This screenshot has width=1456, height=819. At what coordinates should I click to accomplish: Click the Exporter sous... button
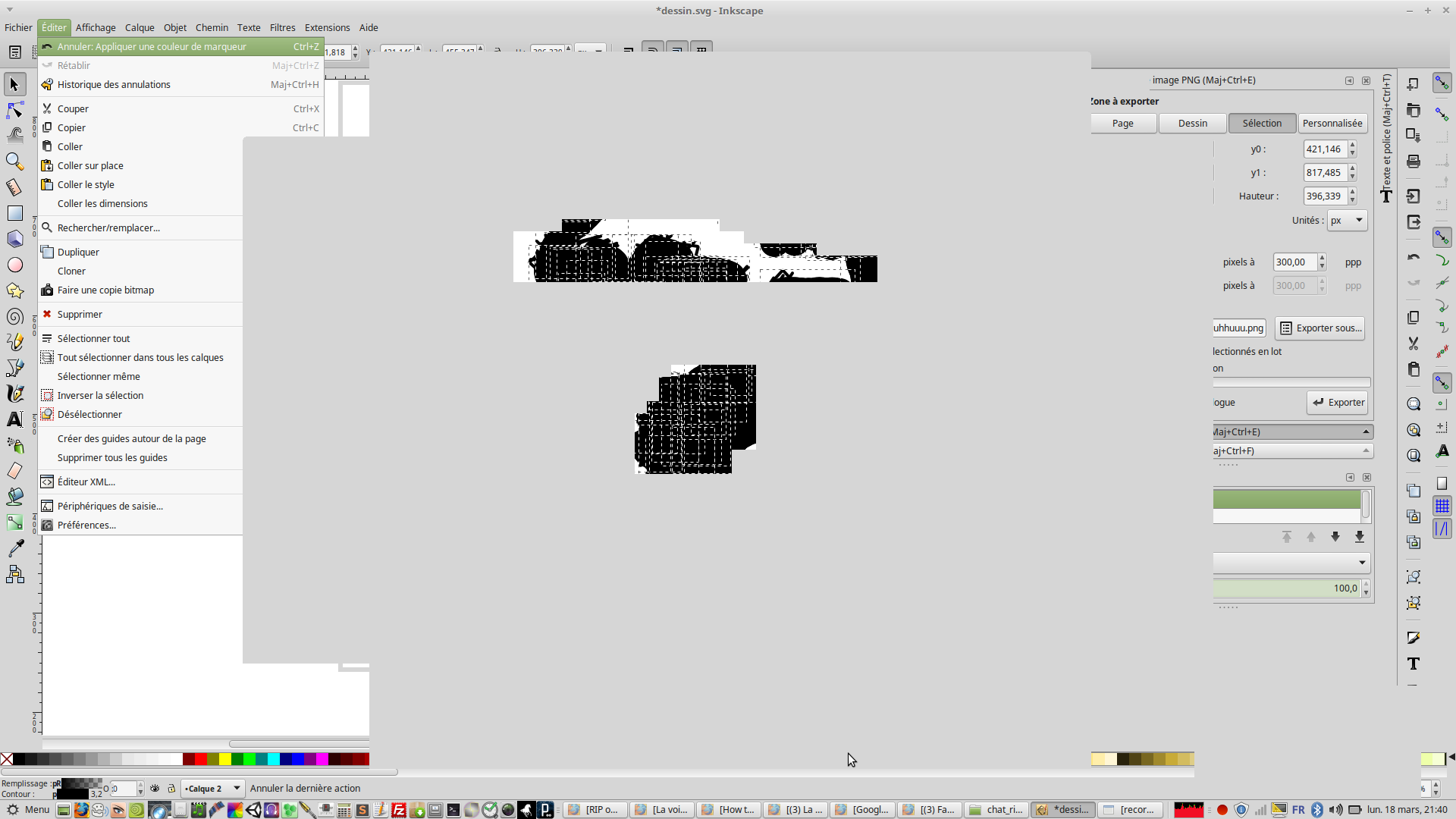click(x=1320, y=328)
